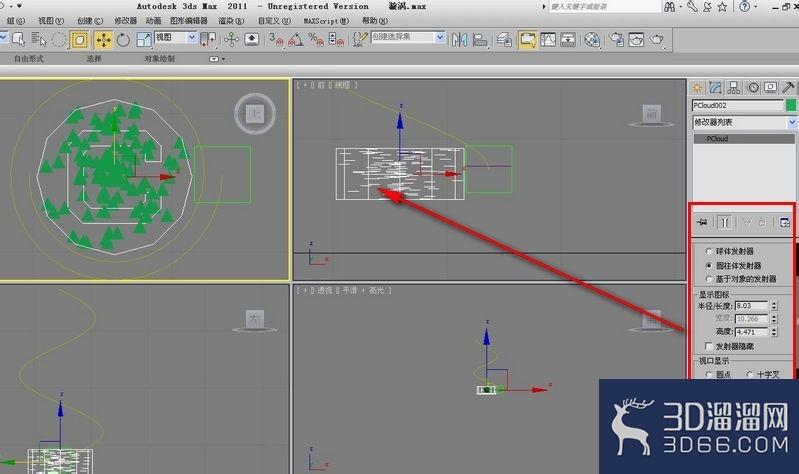Click the Render Production teapot icon
This screenshot has width=799, height=474.
(x=657, y=39)
